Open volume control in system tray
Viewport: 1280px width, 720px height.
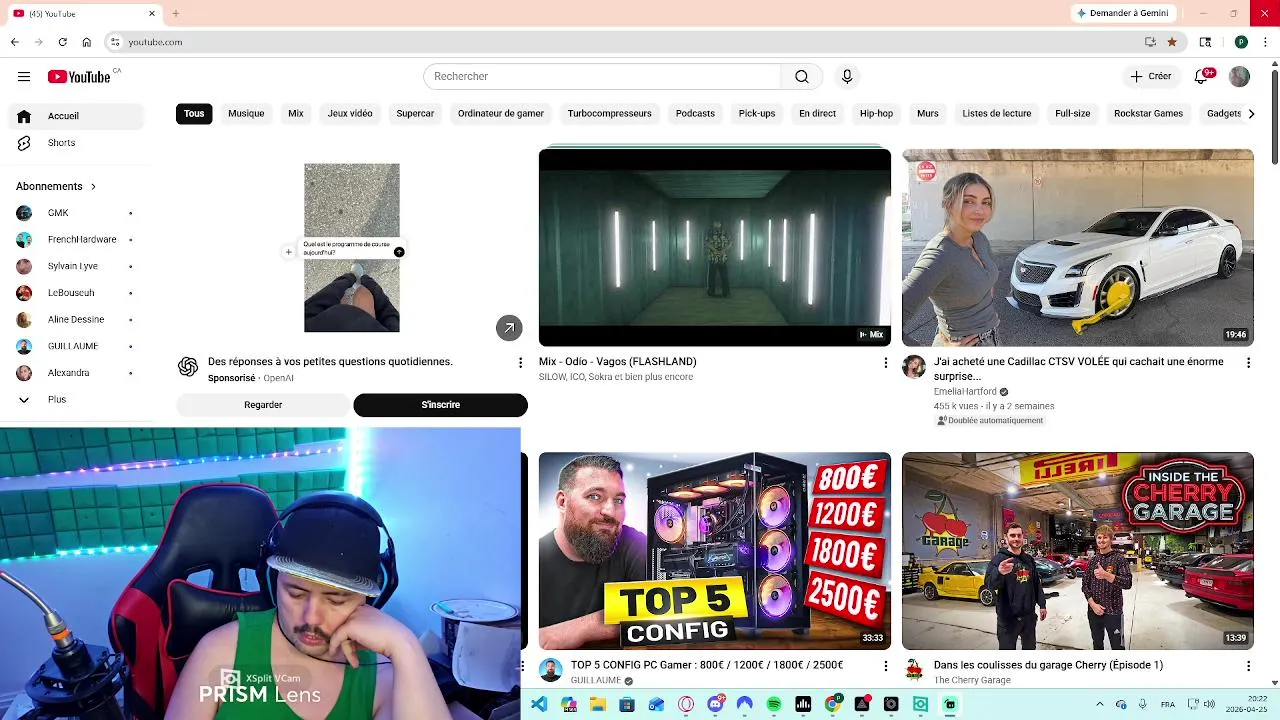[1210, 704]
